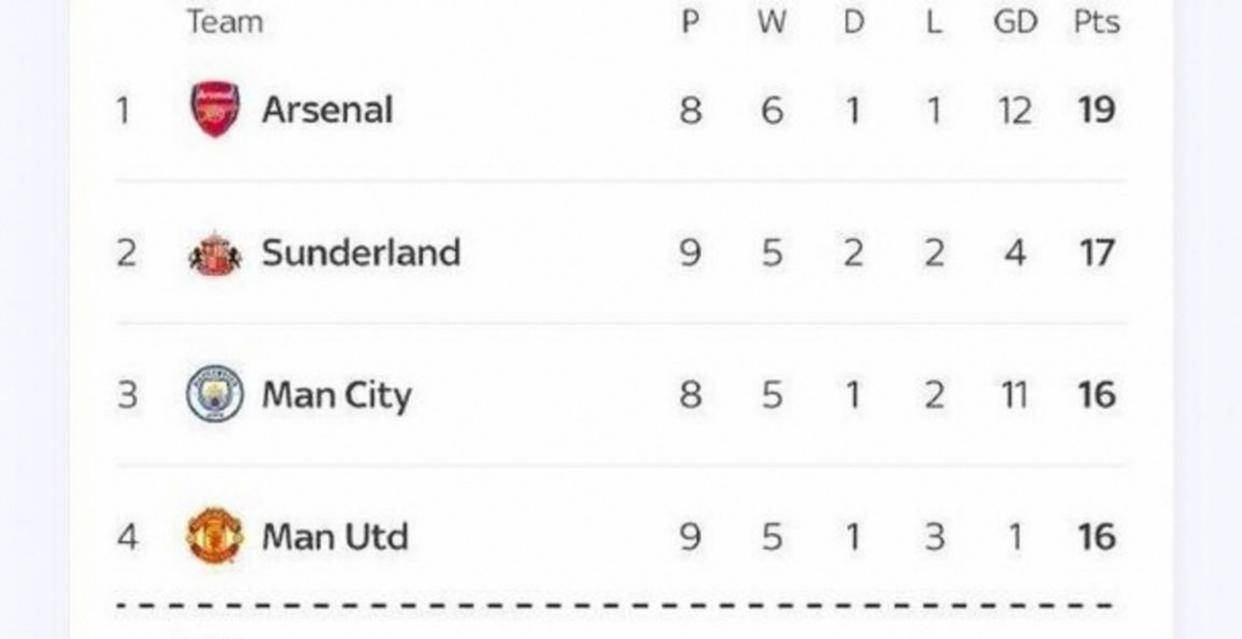The image size is (1242, 639).
Task: Select Sunderland's 17 points value
Action: (1096, 253)
